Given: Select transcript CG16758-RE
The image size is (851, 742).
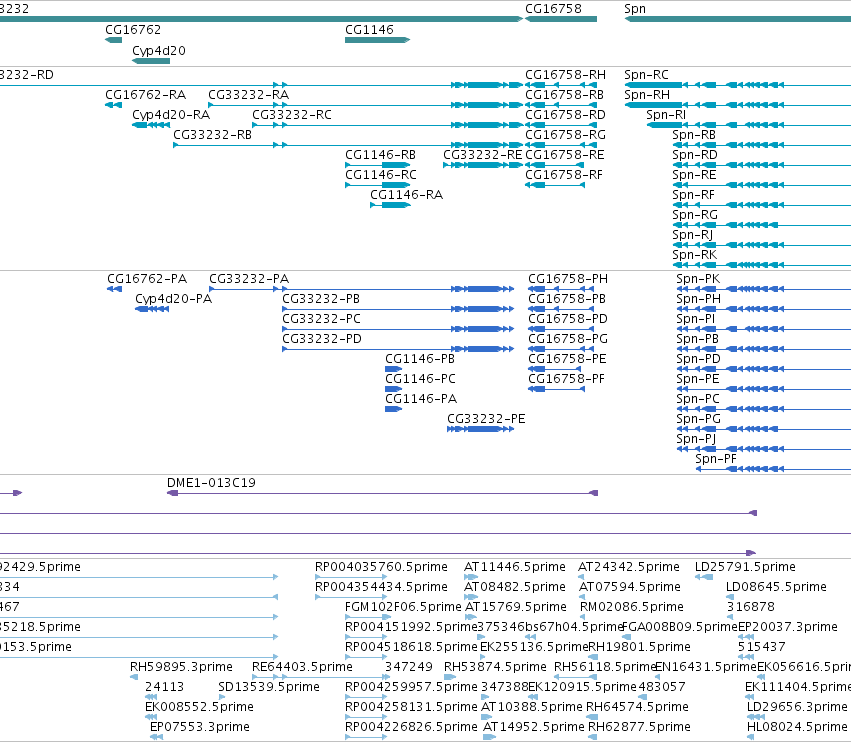Looking at the screenshot, I should [x=564, y=155].
